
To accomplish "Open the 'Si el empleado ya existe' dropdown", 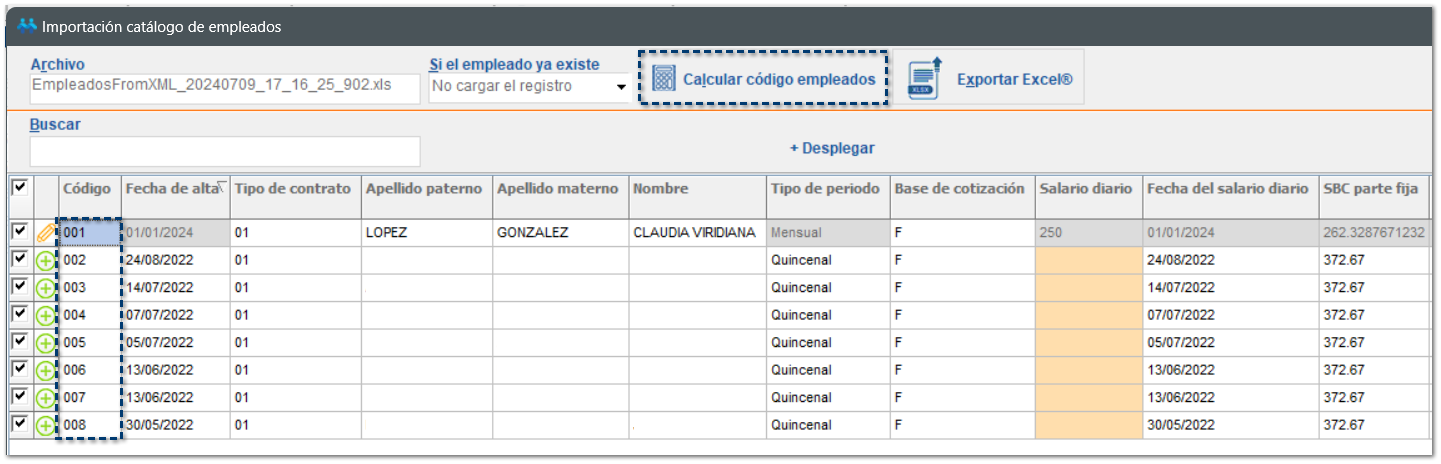I will tap(621, 87).
